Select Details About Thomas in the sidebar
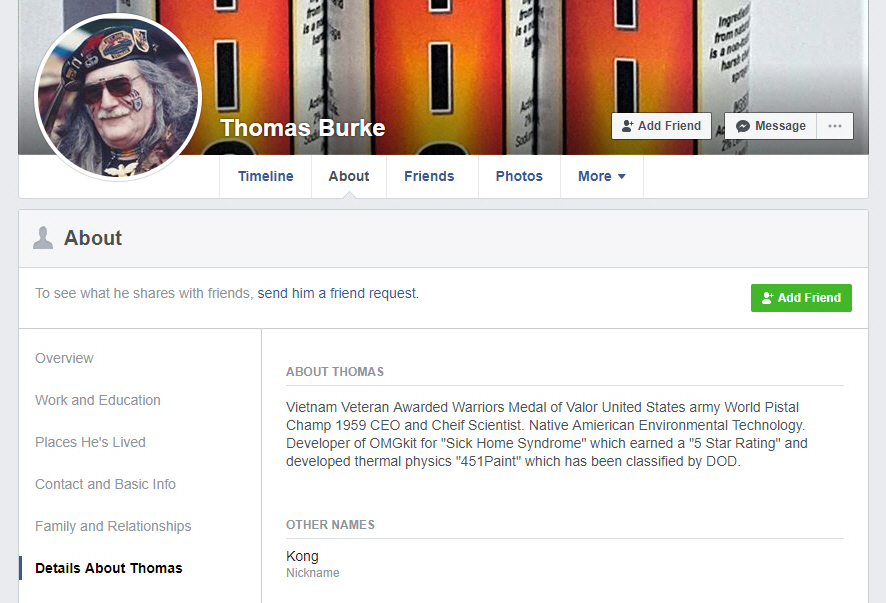The image size is (886, 603). pos(108,568)
